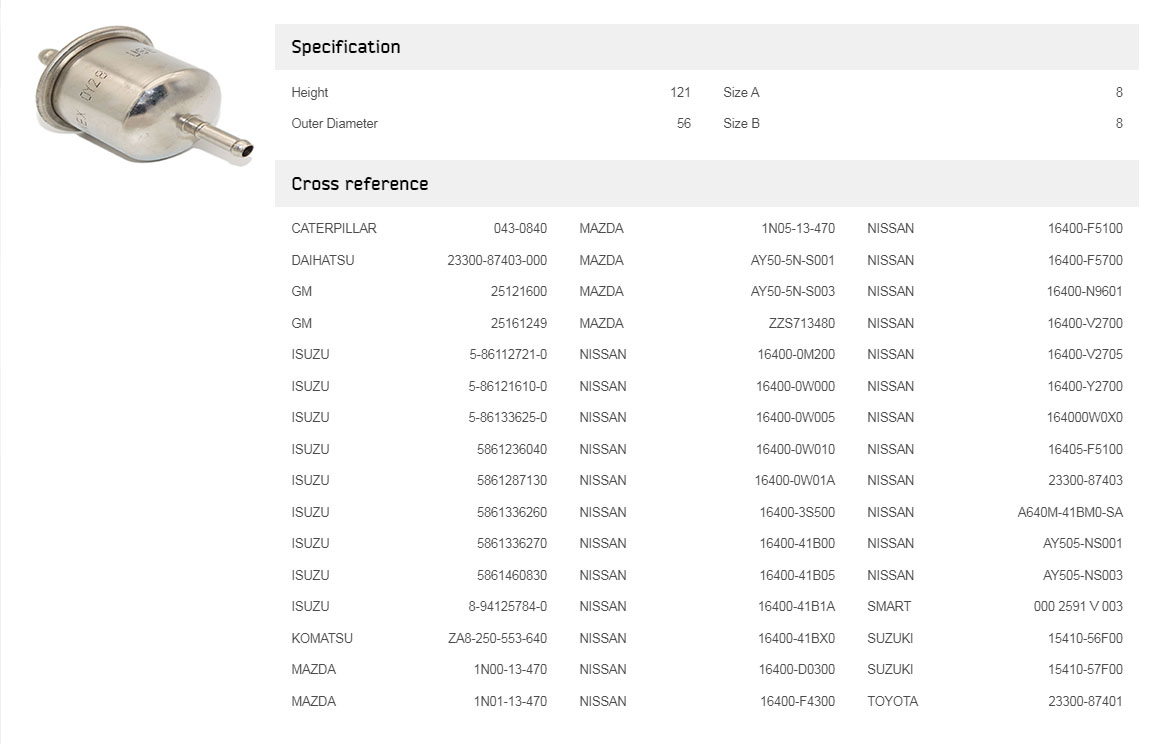Select Nissan part number 16400-0W01A
Image resolution: width=1173 pixels, height=744 pixels.
[794, 481]
